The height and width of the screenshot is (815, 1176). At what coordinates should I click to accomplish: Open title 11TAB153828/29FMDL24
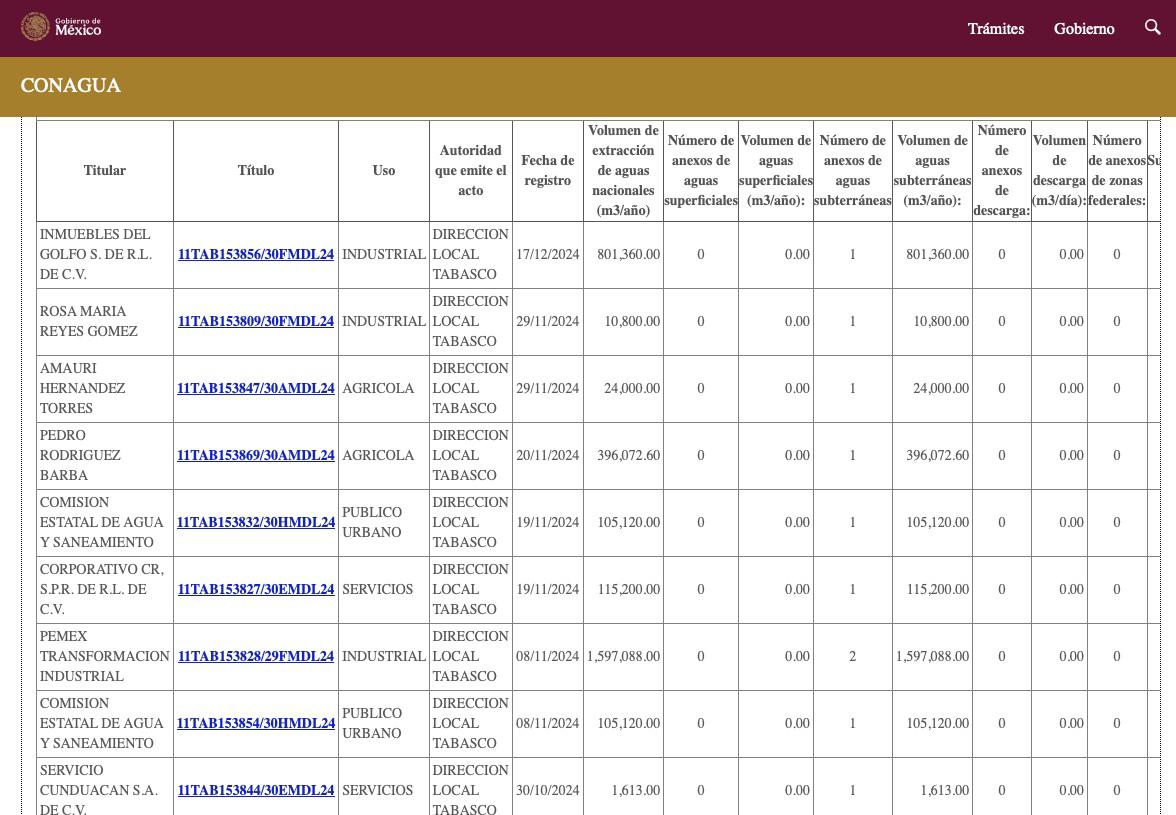256,656
